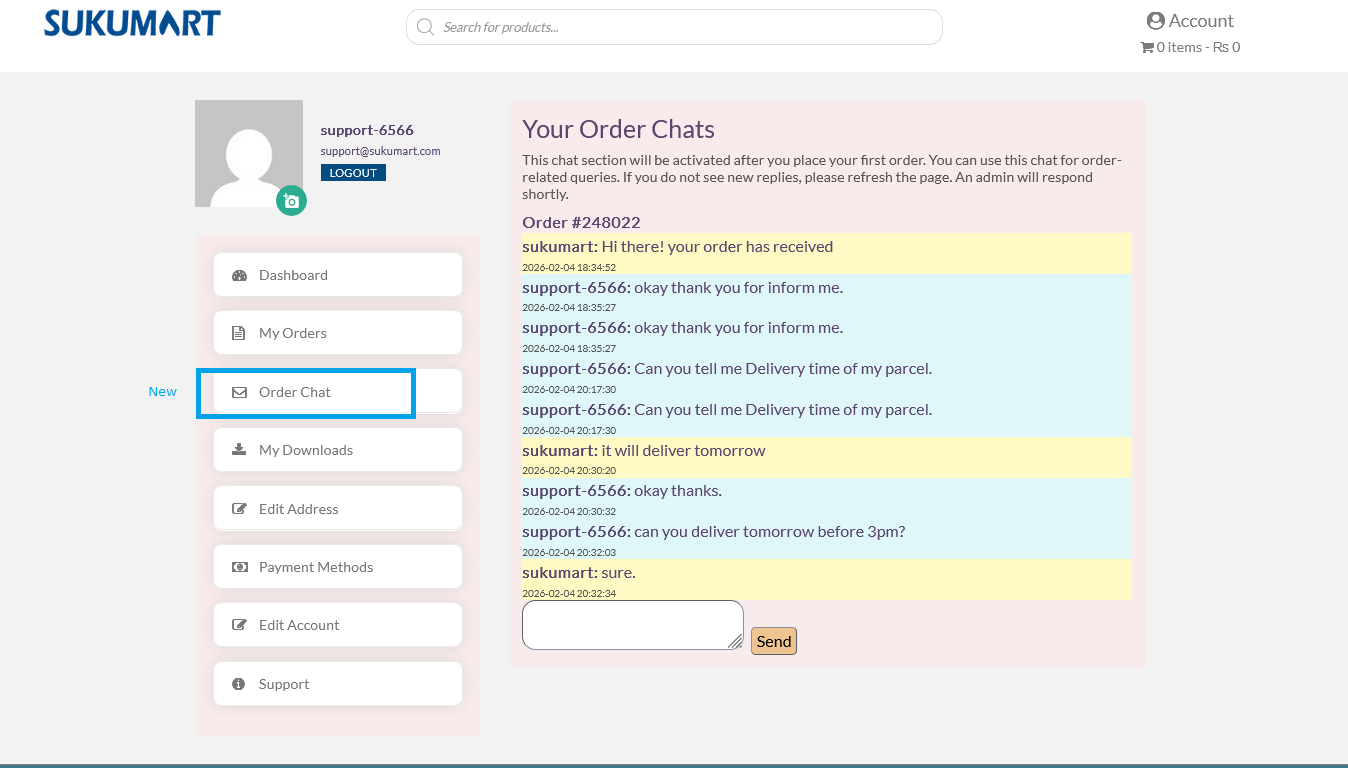The height and width of the screenshot is (768, 1348).
Task: Click the SUKUMART logo
Action: tap(132, 23)
